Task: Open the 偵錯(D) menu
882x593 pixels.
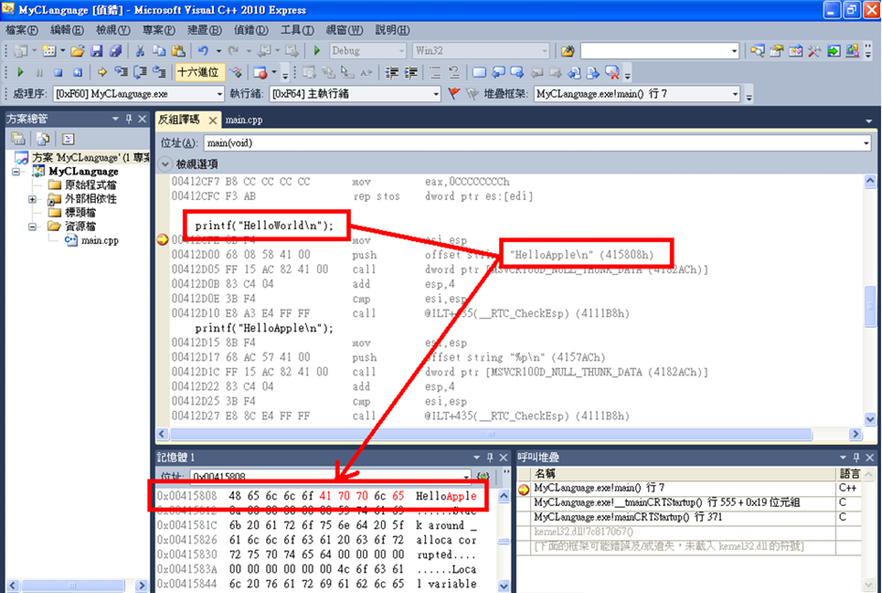Action: (251, 30)
